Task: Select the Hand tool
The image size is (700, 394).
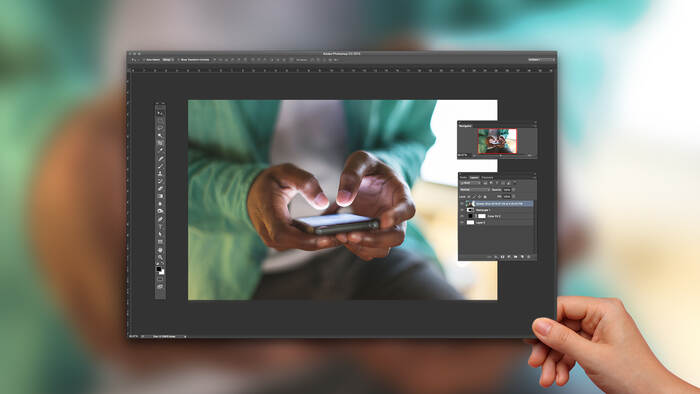Action: coord(160,249)
